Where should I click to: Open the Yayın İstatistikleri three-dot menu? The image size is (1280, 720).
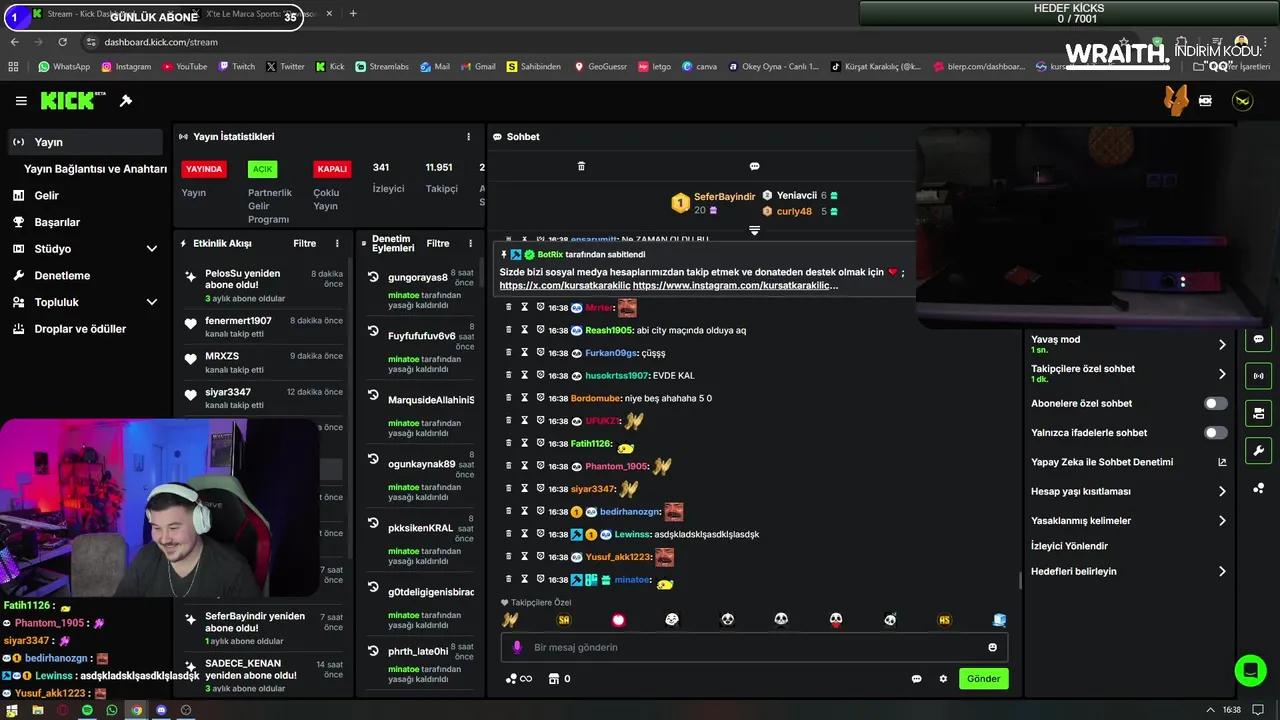click(x=468, y=137)
